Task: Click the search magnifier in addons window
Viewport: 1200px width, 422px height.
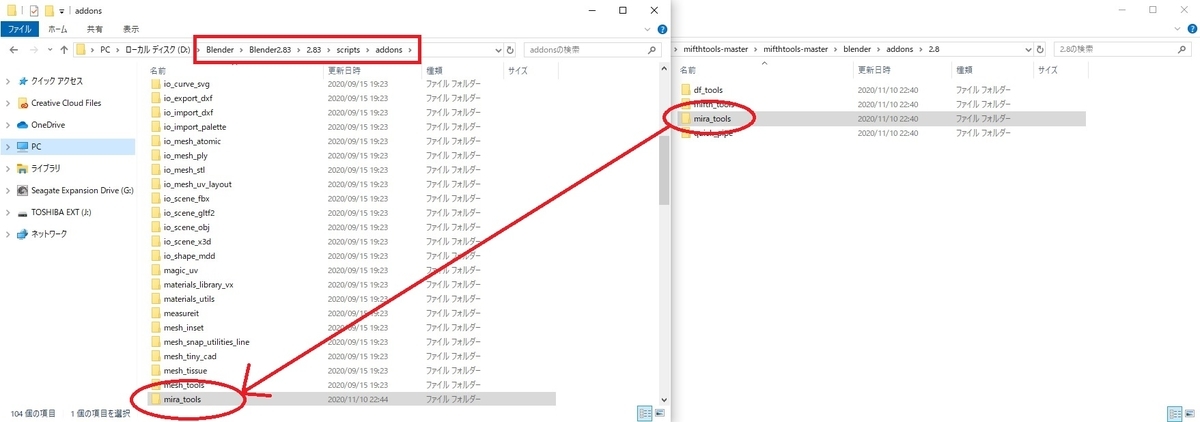Action: (652, 49)
